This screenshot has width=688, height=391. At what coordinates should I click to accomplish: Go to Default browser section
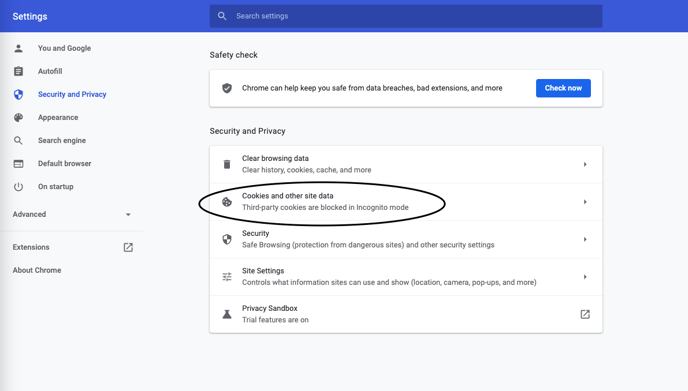(64, 164)
